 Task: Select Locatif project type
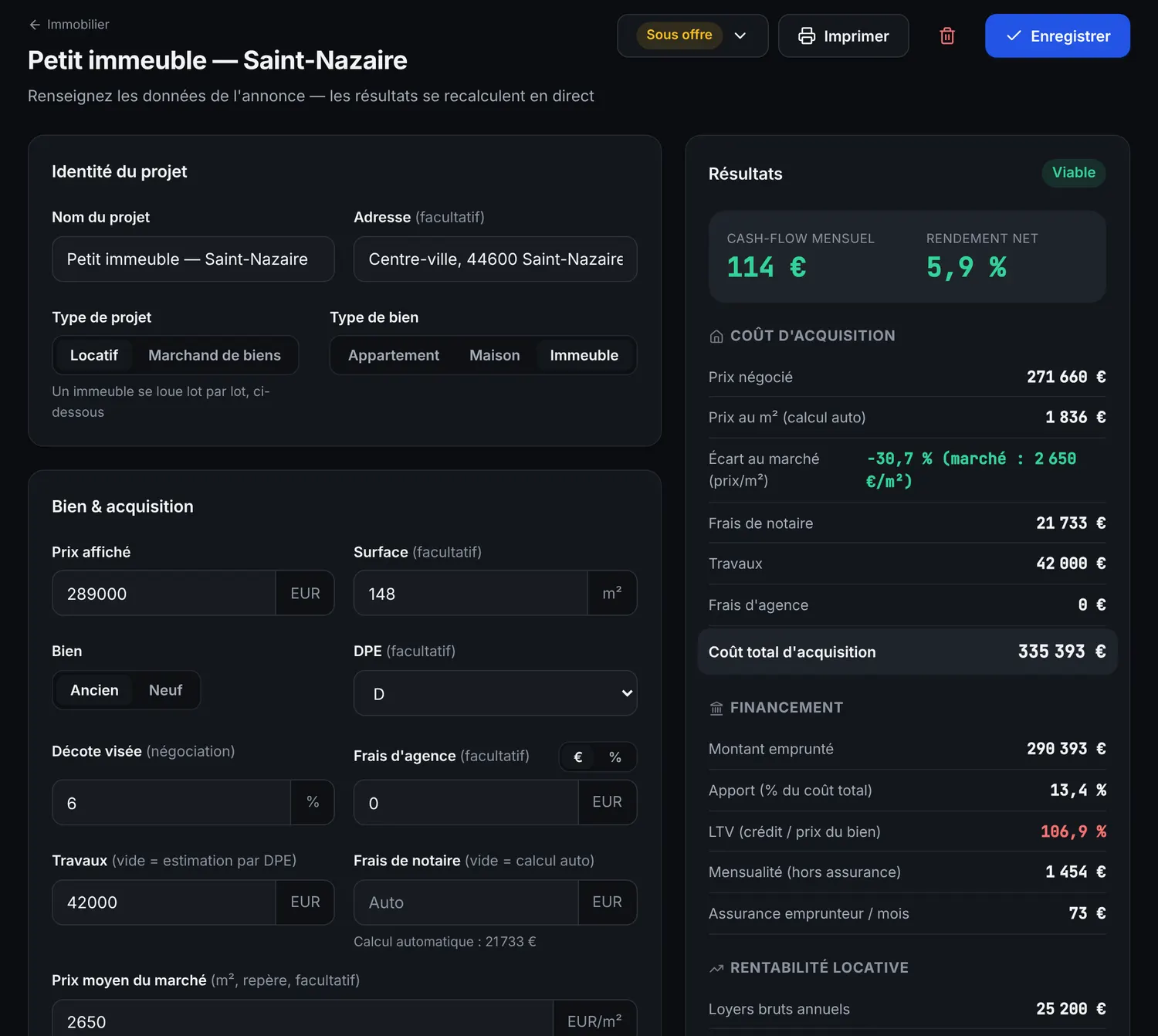click(94, 355)
